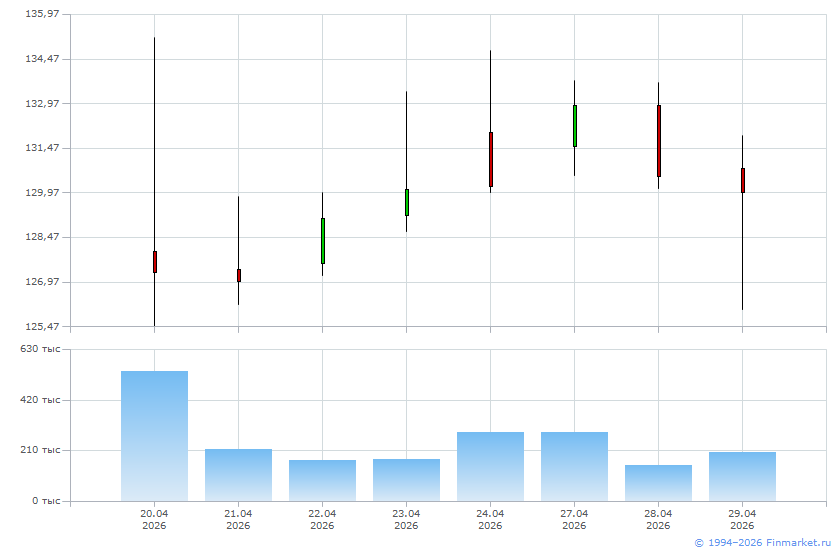Click the 24.04 volume bar
Viewport: 840px width, 550px height.
click(x=490, y=466)
